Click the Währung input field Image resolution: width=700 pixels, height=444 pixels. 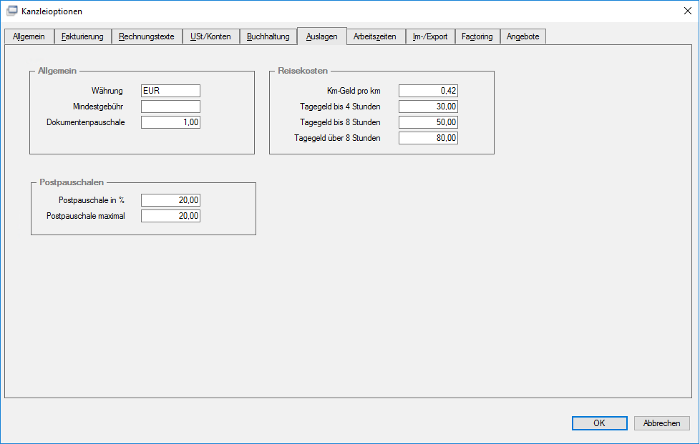(171, 91)
